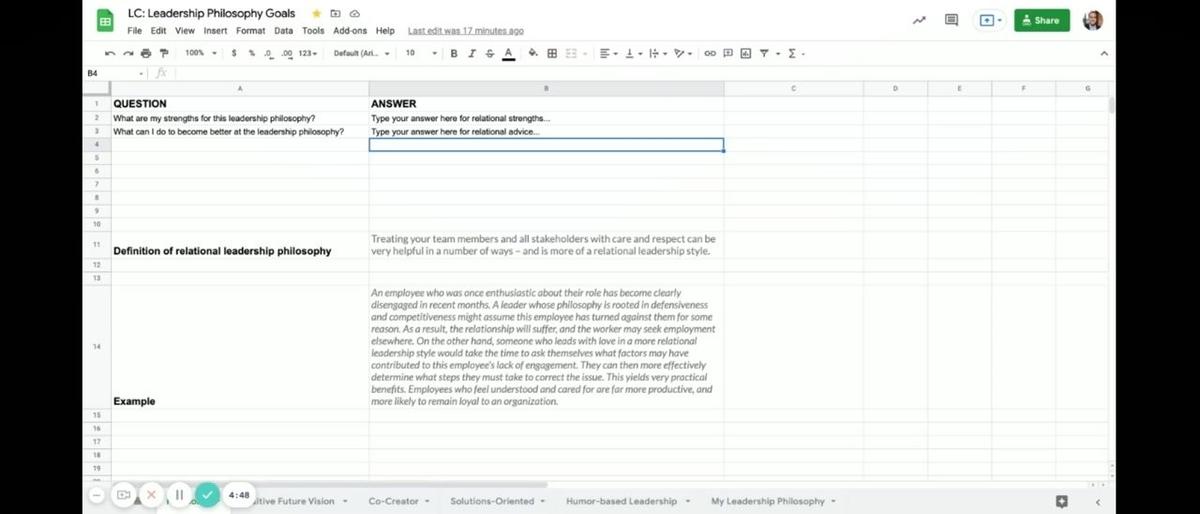The width and height of the screenshot is (1200, 514).
Task: Open the zoom 100% dropdown
Action: coord(198,53)
